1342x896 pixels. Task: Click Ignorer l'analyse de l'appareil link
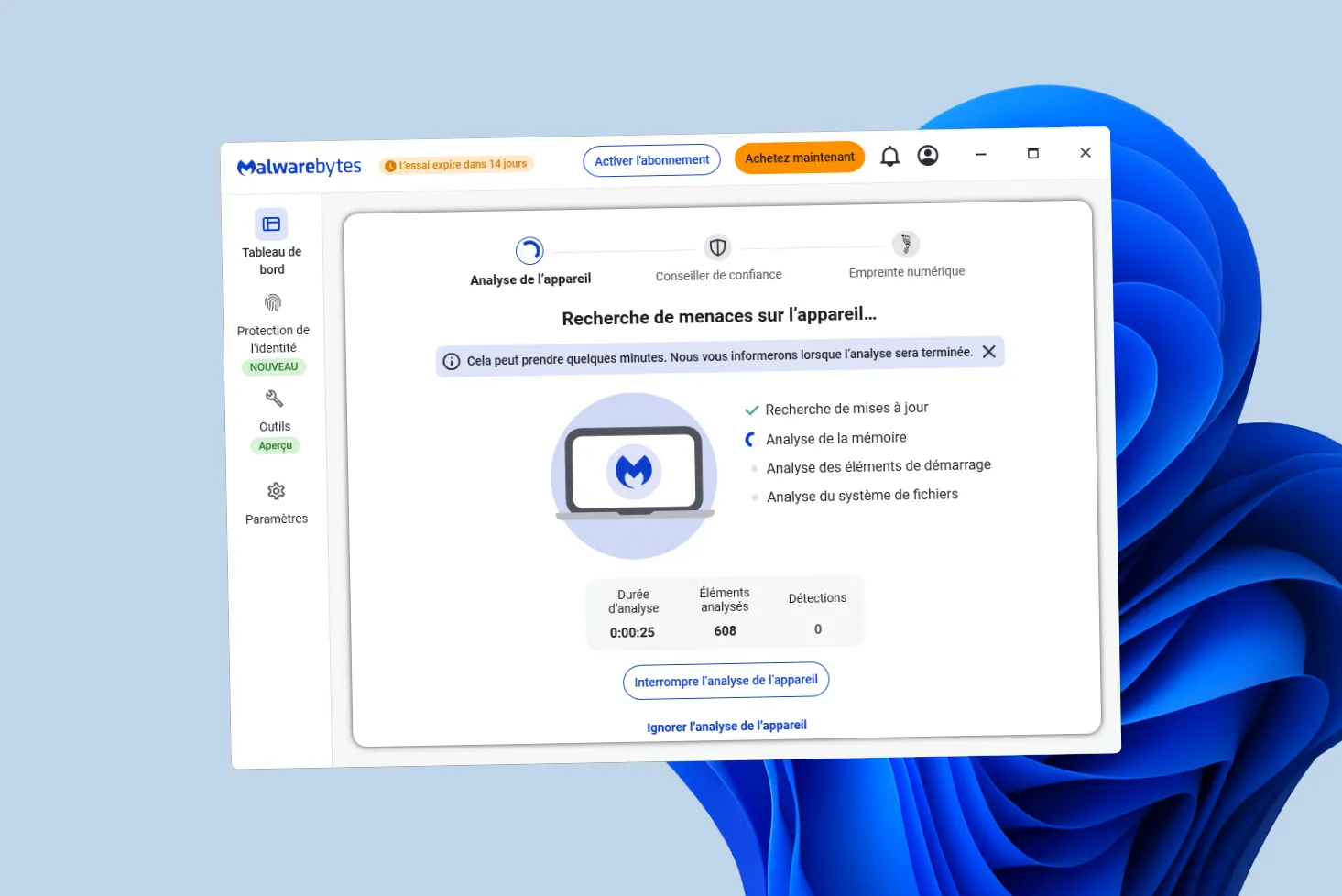click(x=726, y=726)
